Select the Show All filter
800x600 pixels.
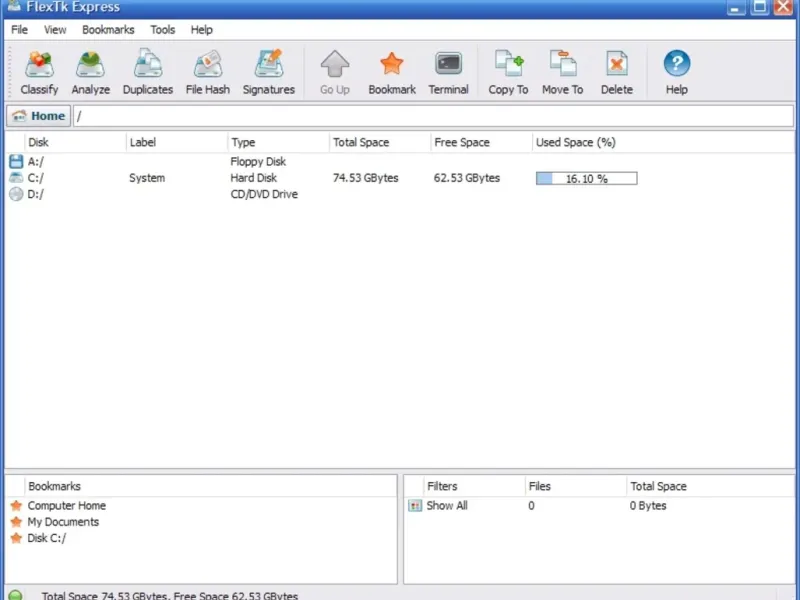click(447, 506)
